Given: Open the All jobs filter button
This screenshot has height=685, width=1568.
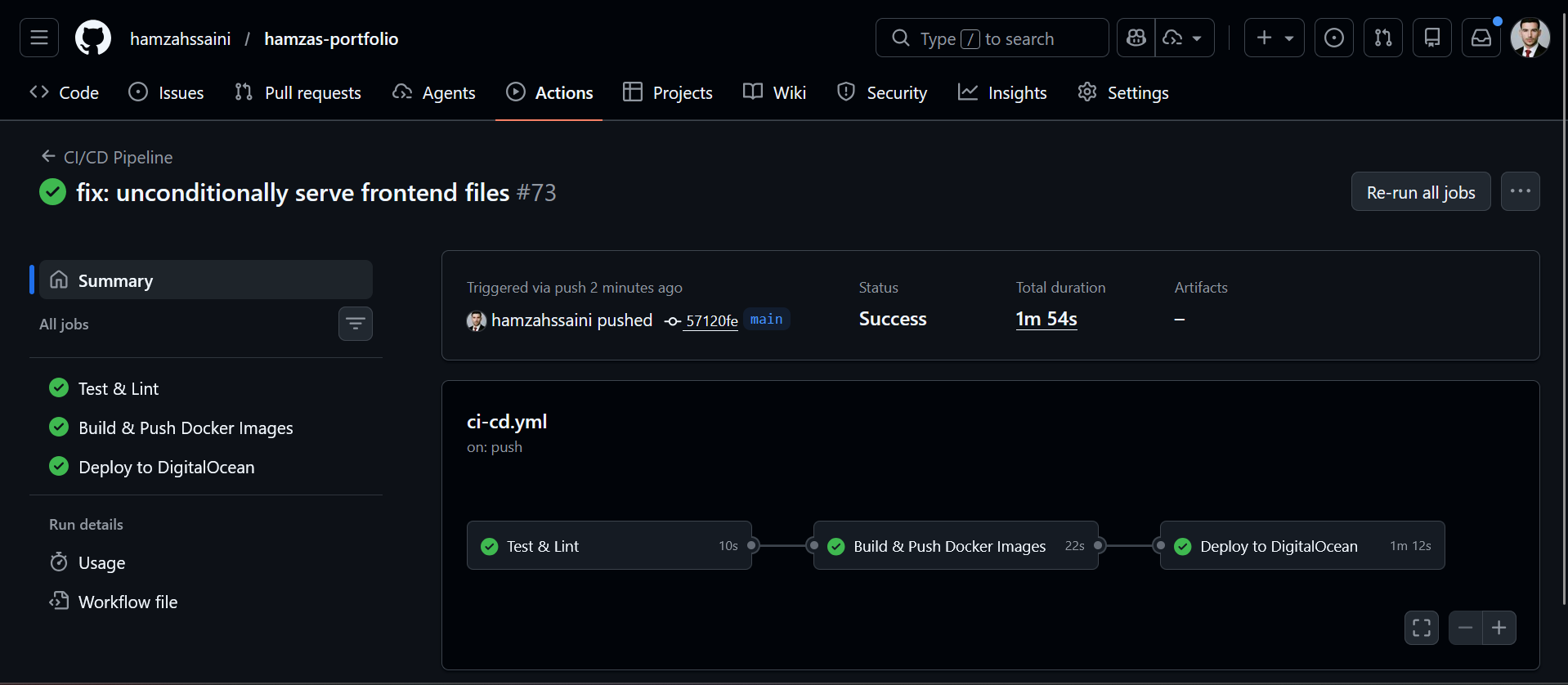Looking at the screenshot, I should (356, 324).
